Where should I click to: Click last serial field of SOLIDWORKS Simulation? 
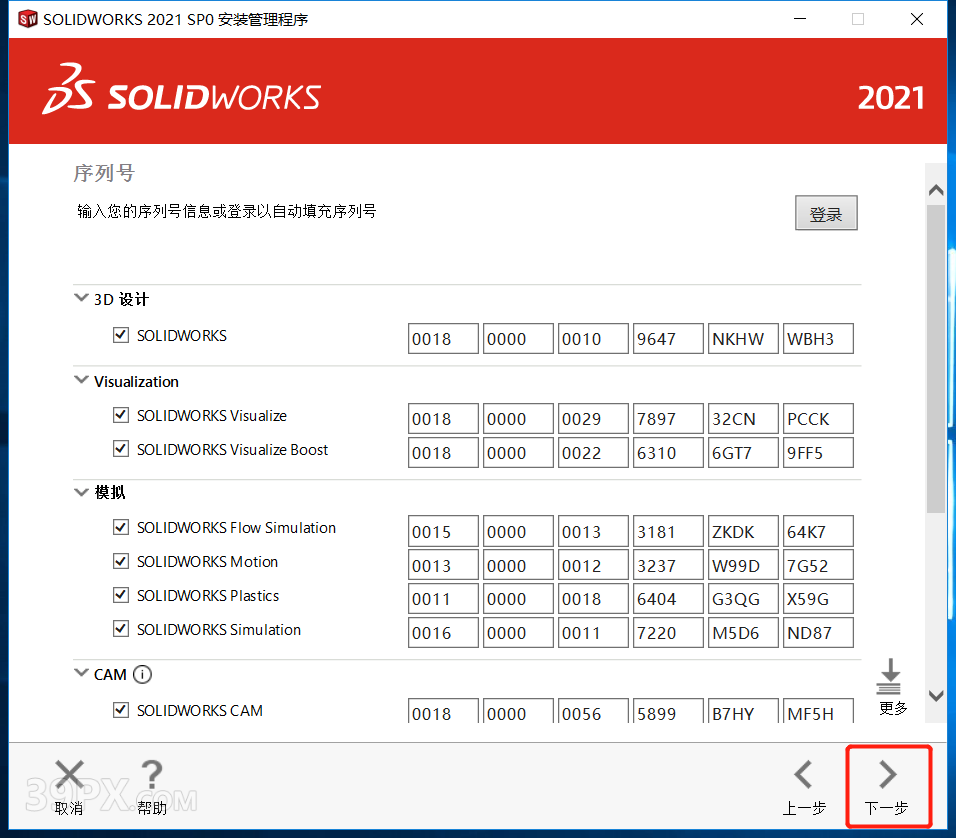pyautogui.click(x=818, y=633)
